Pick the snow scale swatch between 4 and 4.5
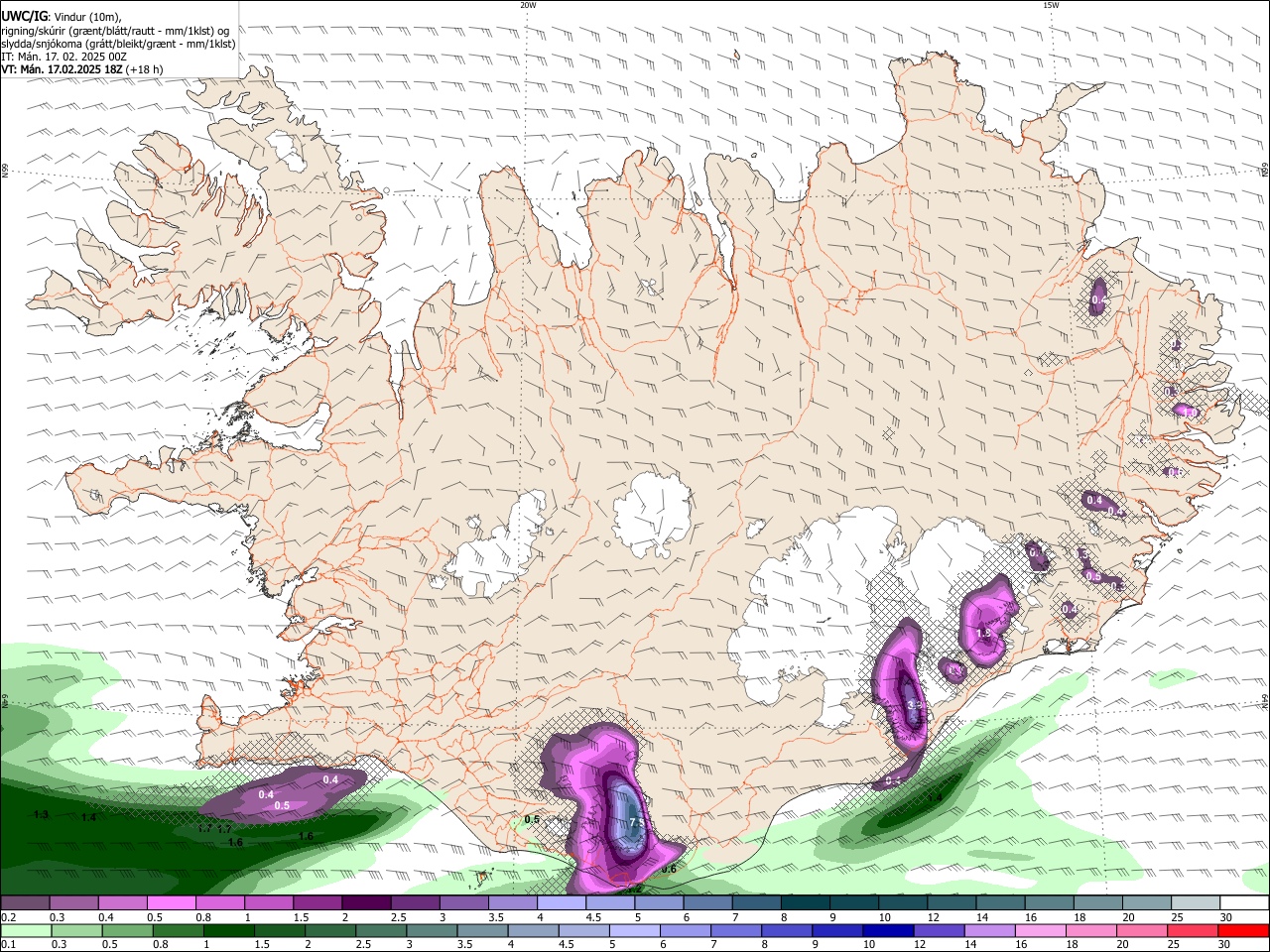The height and width of the screenshot is (952, 1270). click(561, 903)
